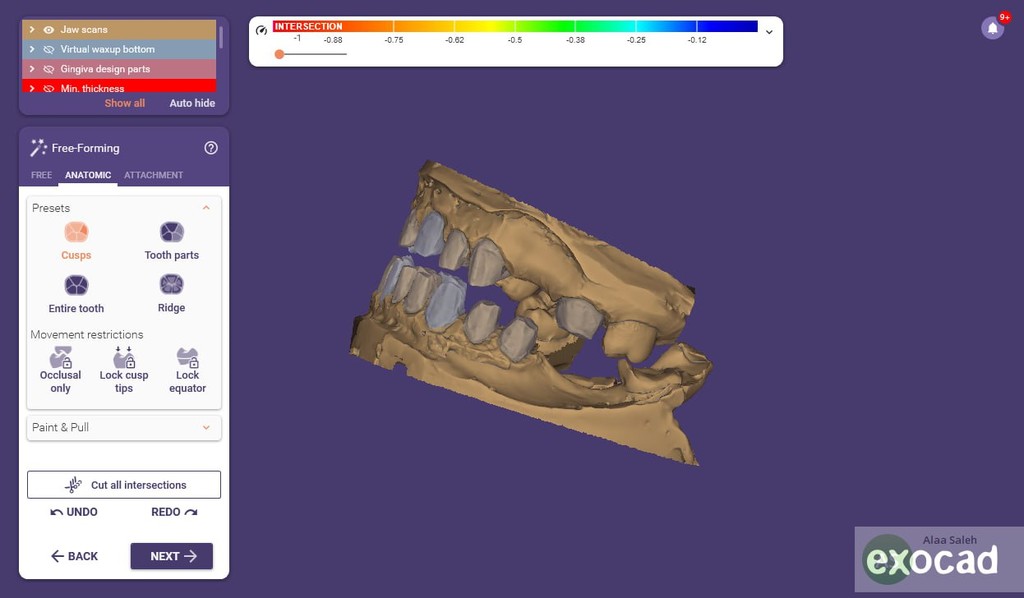Toggle Lock equator restriction
Image resolution: width=1024 pixels, height=598 pixels.
click(x=187, y=370)
